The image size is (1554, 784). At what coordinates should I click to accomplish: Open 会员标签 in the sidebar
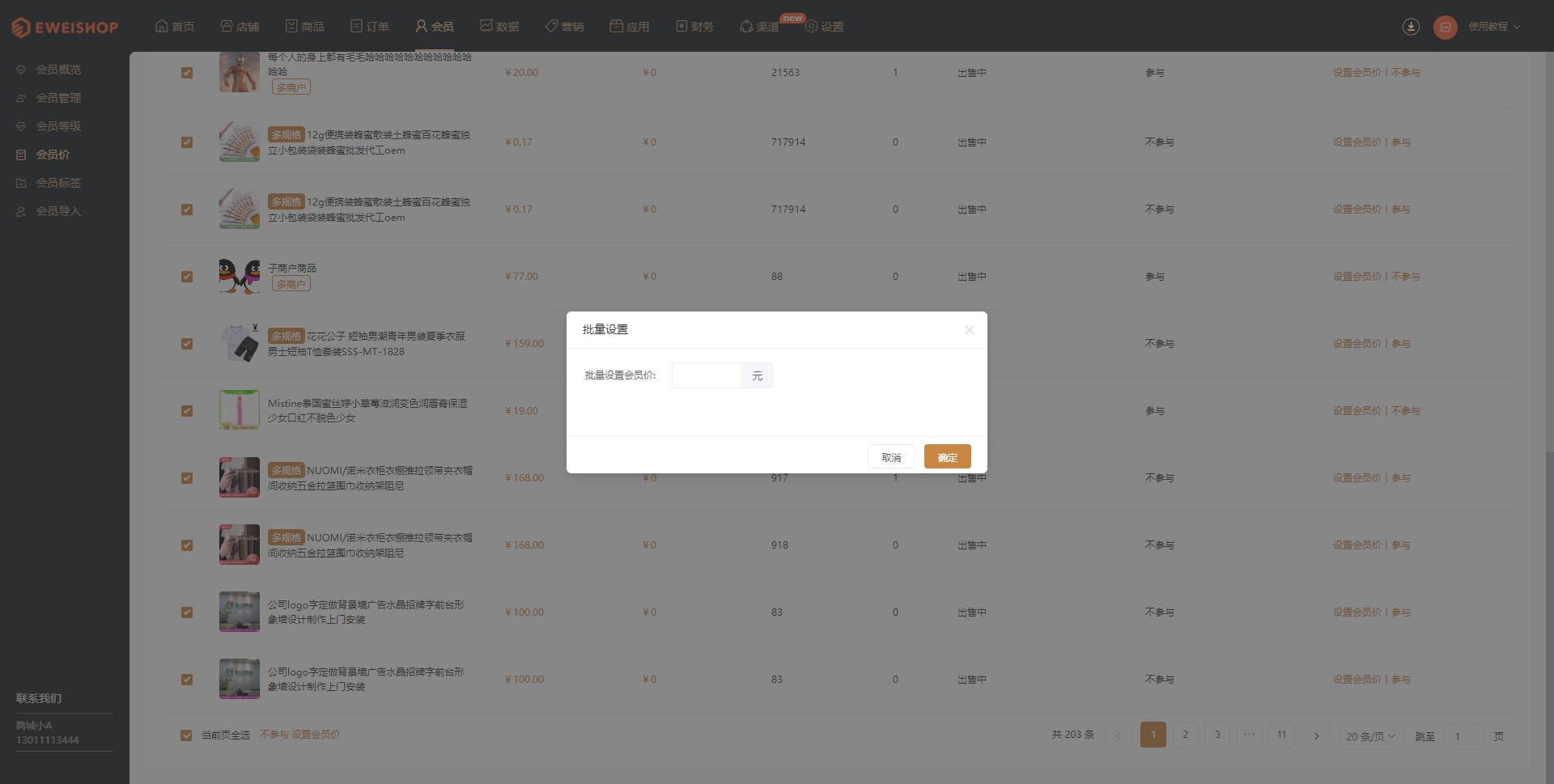pos(58,183)
